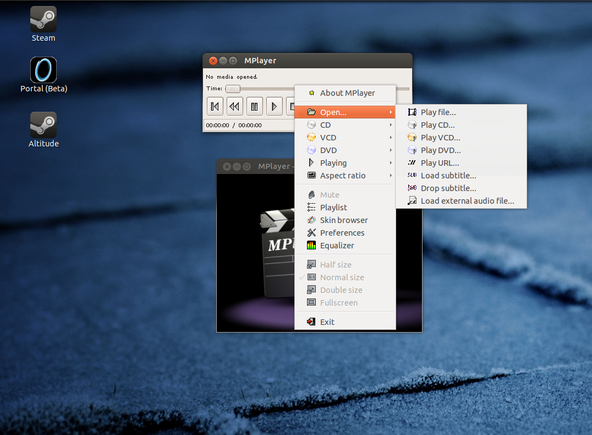592x435 pixels.
Task: Choose Play CD... in the submenu
Action: [x=461, y=125]
